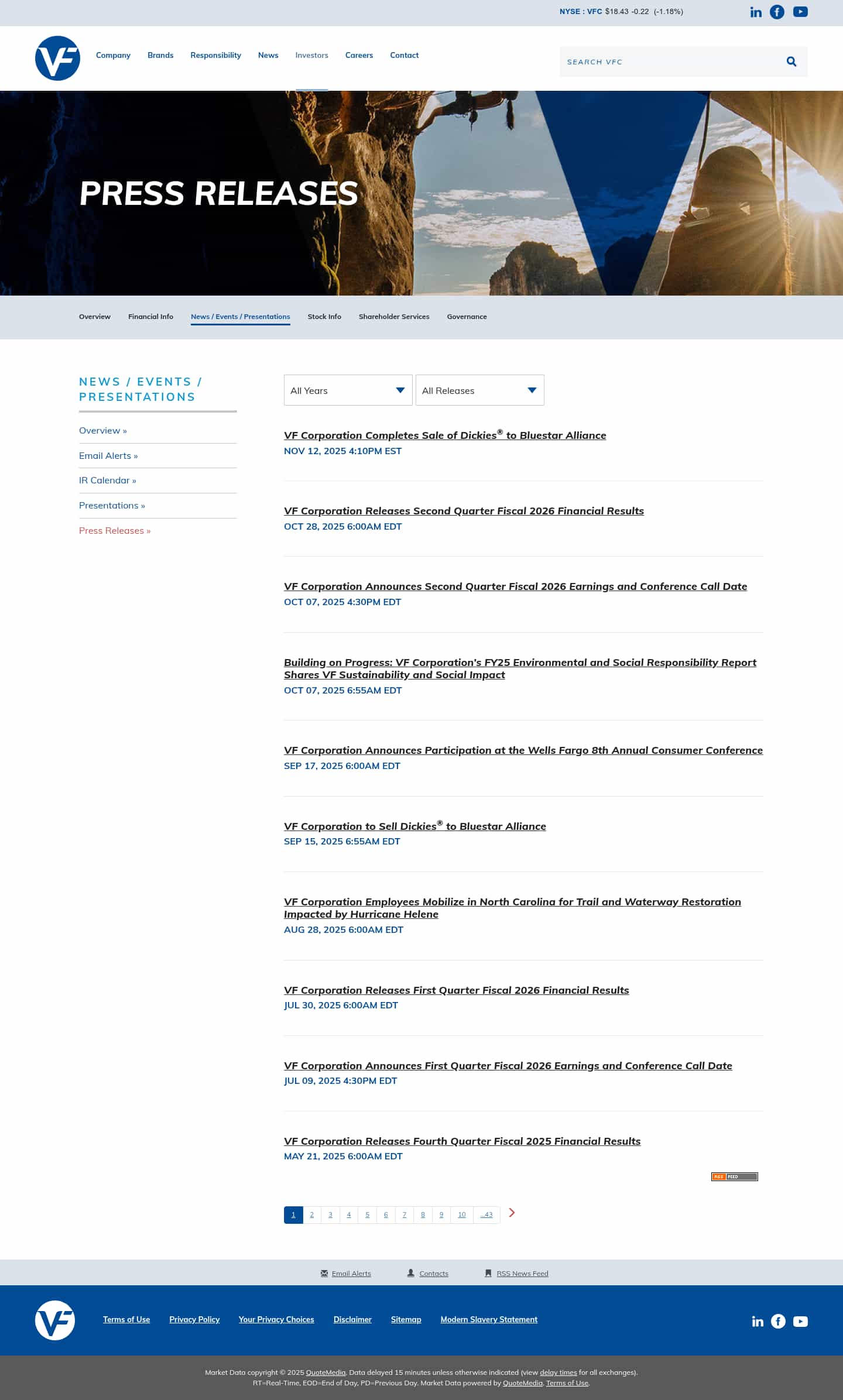This screenshot has width=843, height=1400.
Task: Open the to Sell Dickies to Bluestar release
Action: pos(415,826)
